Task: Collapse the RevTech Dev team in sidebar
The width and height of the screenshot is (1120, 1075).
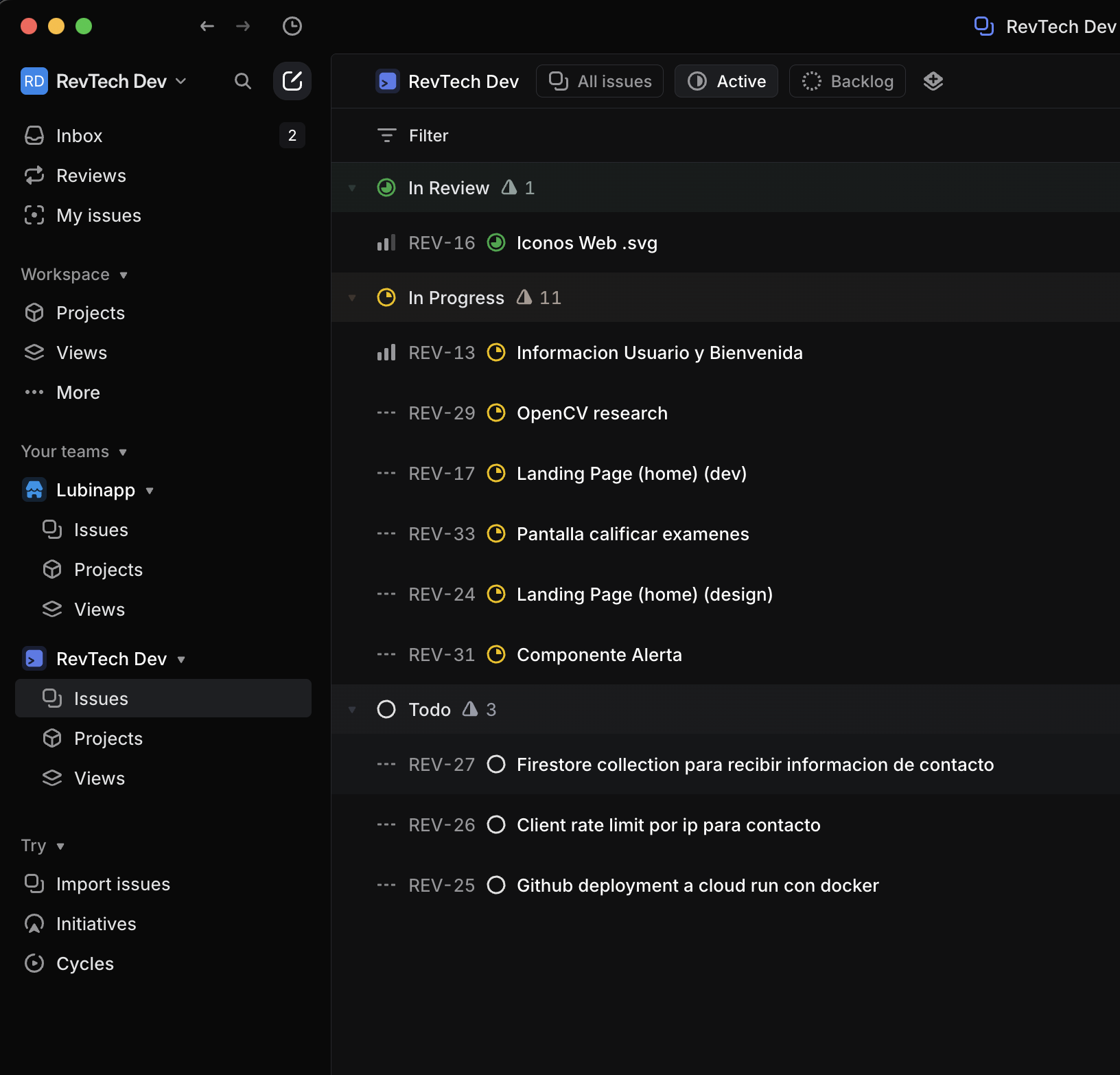Action: coord(181,660)
